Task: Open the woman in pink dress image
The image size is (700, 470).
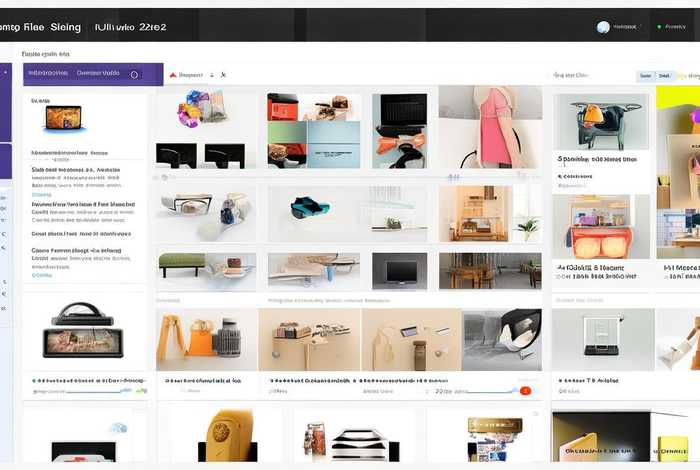Action: [487, 127]
